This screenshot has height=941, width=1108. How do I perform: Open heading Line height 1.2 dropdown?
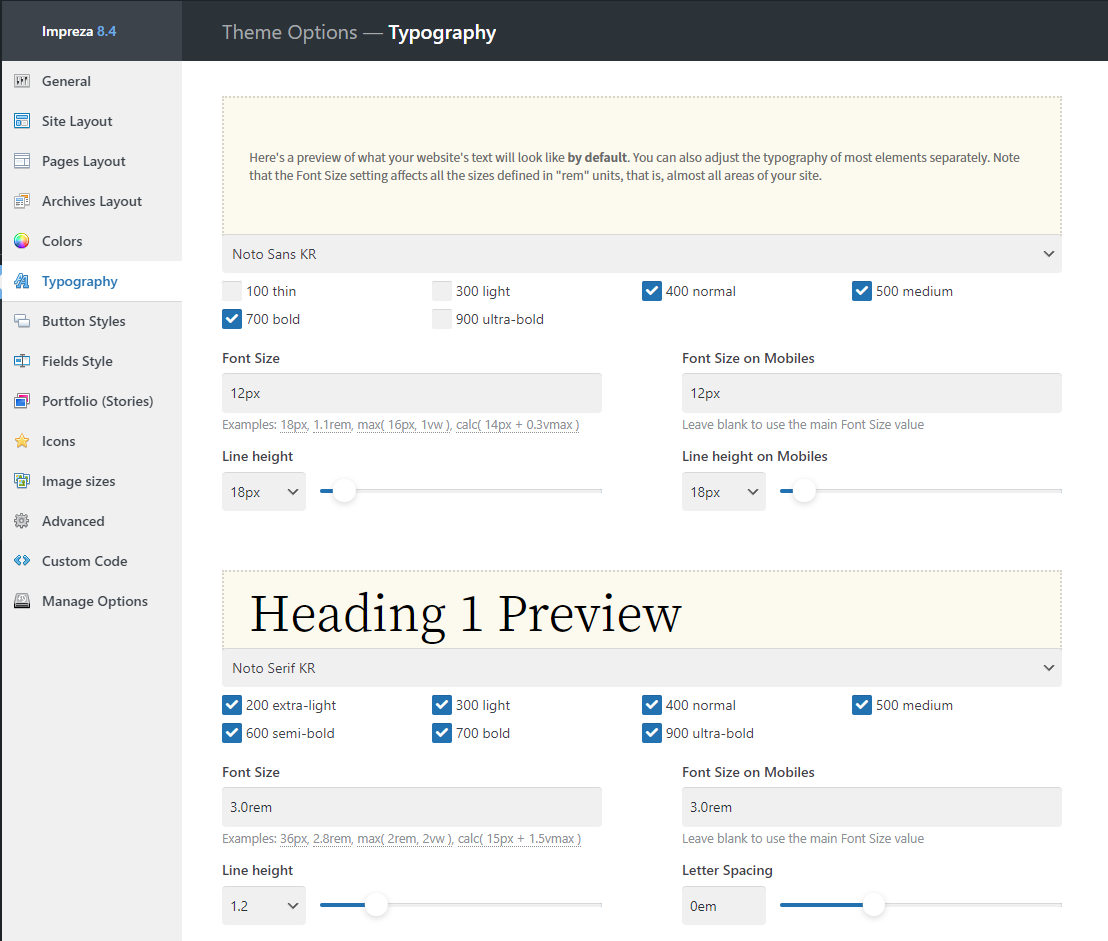pyautogui.click(x=264, y=906)
